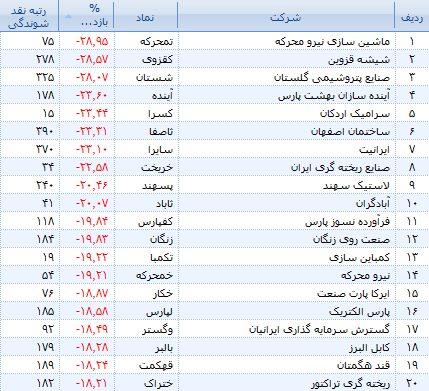Select company ایرکا پارت صنعت
429x391 pixels.
pyautogui.click(x=353, y=293)
